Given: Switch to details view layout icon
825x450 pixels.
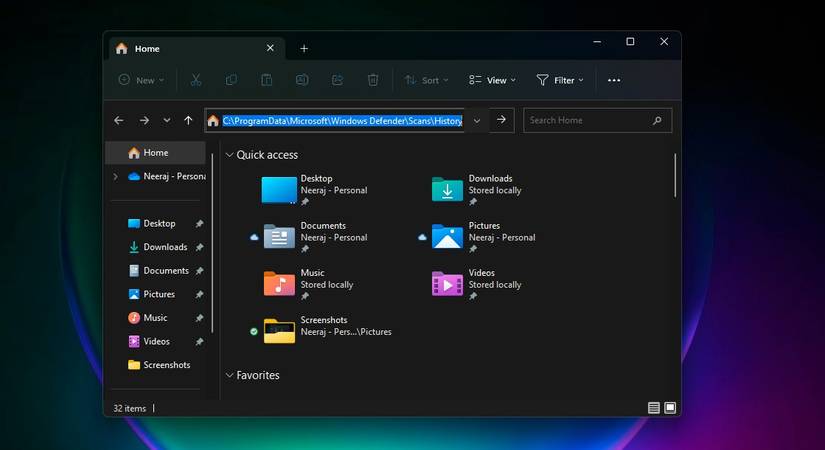Looking at the screenshot, I should [654, 408].
